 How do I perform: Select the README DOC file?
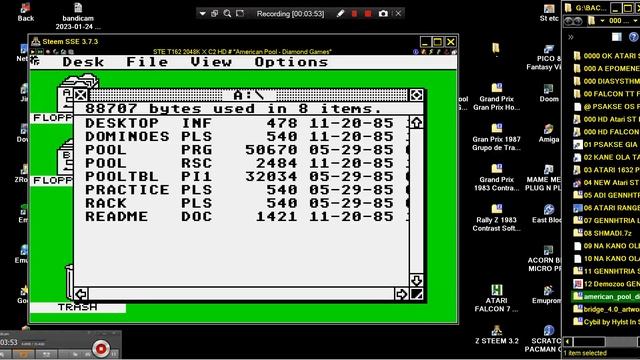pos(239,217)
